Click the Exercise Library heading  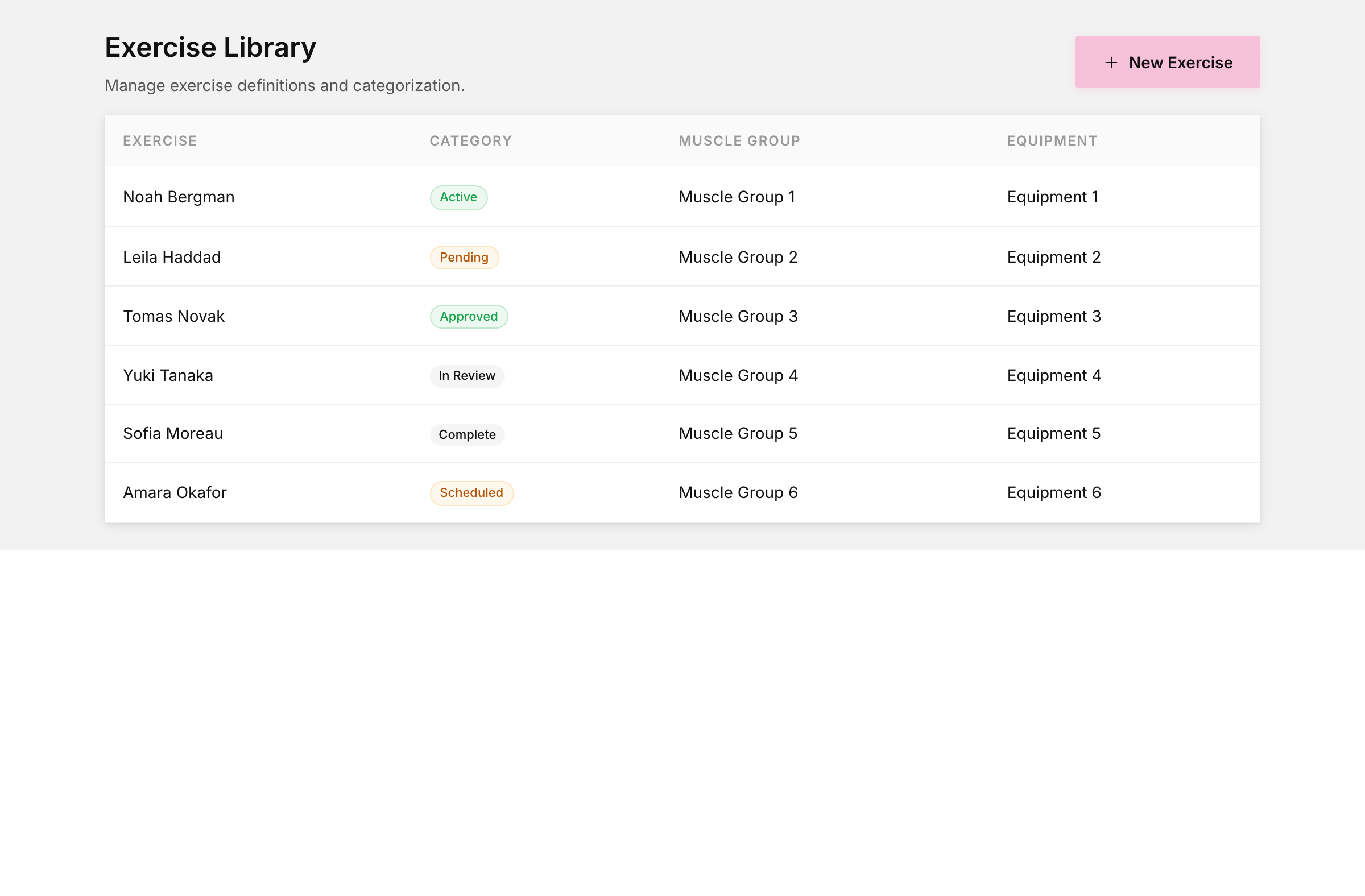[x=210, y=48]
